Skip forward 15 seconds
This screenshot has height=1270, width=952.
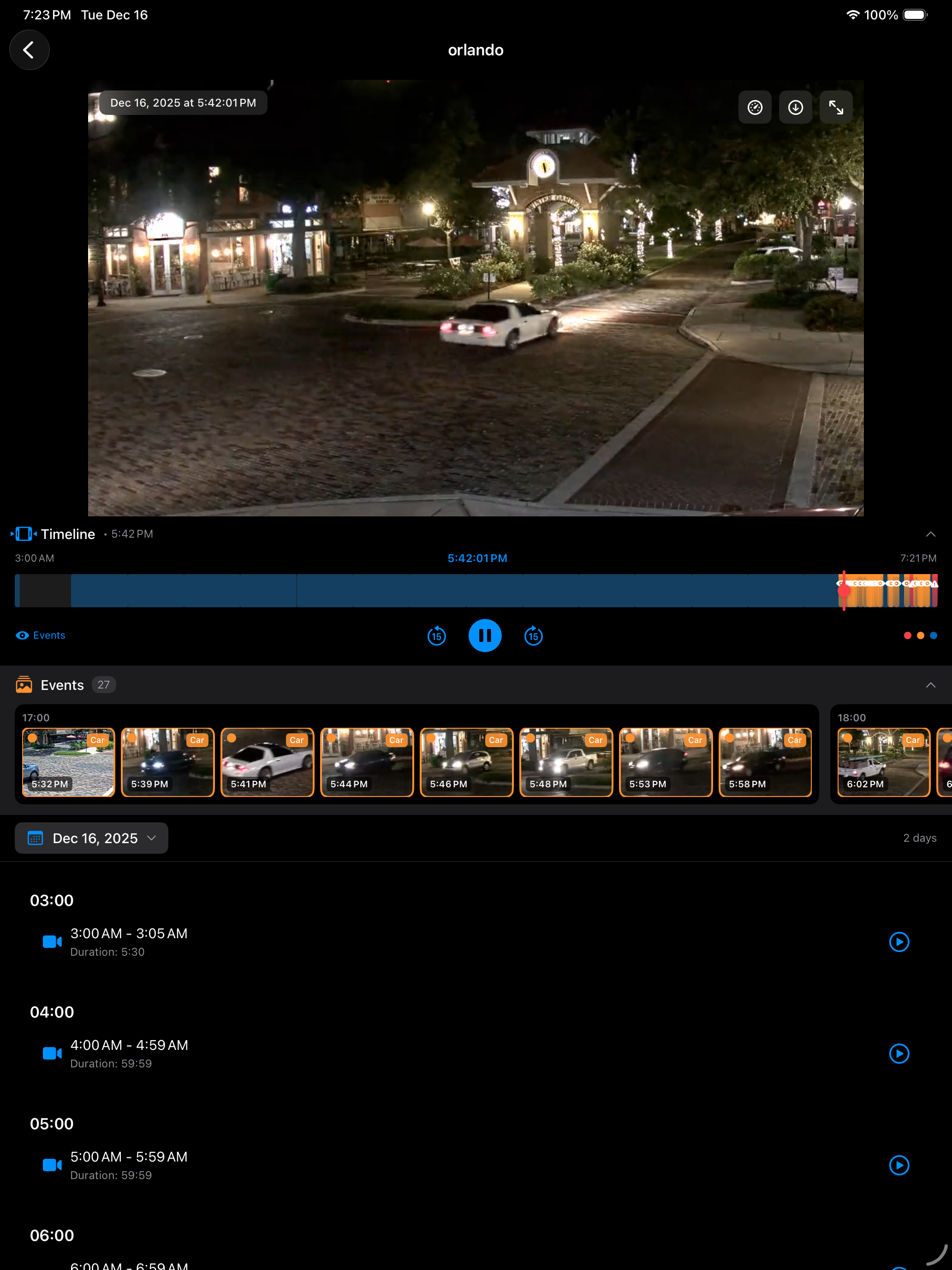point(533,635)
